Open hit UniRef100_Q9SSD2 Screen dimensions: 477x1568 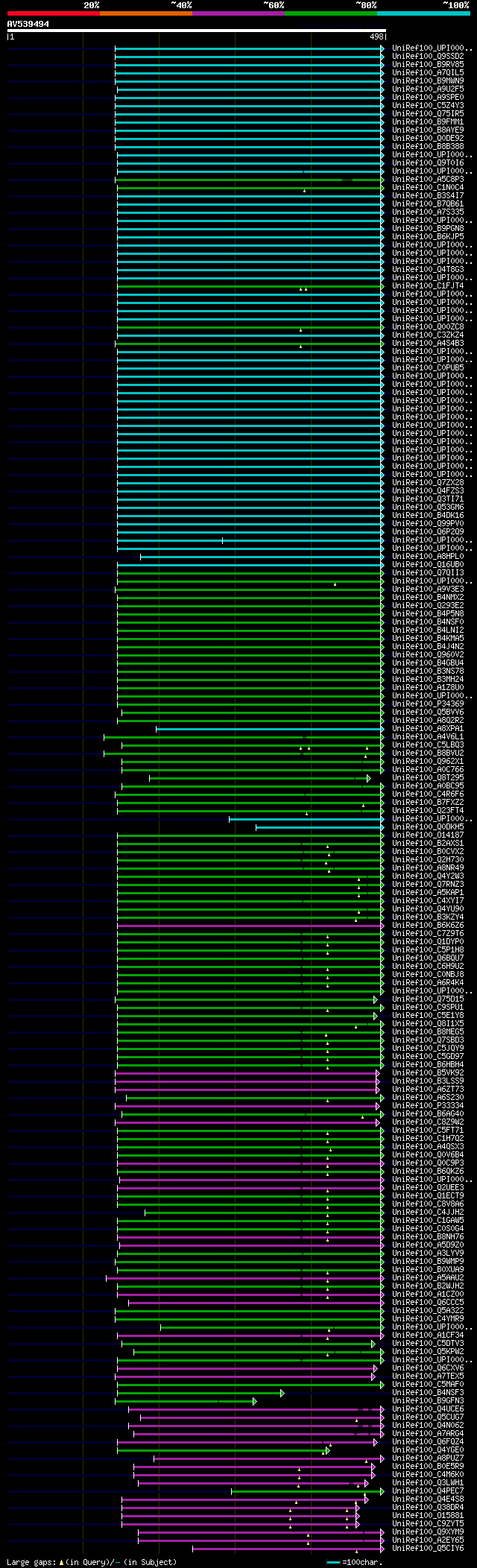(428, 56)
